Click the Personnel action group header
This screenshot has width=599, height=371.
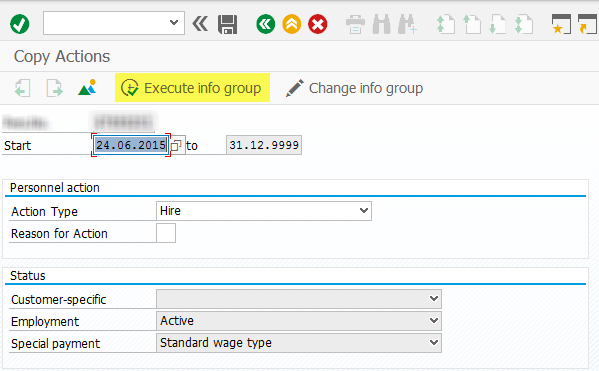55,188
